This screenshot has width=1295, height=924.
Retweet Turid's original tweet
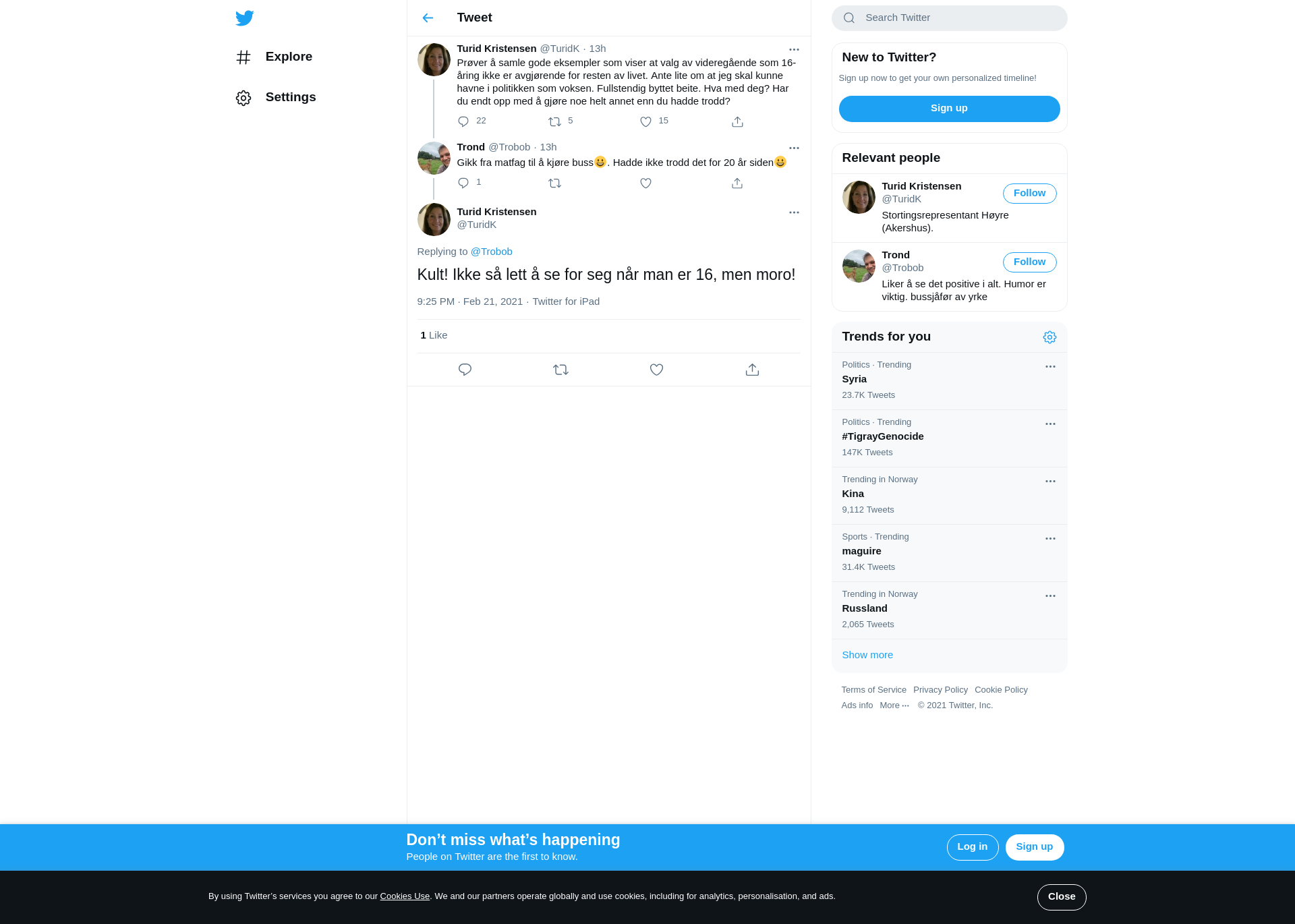[554, 122]
